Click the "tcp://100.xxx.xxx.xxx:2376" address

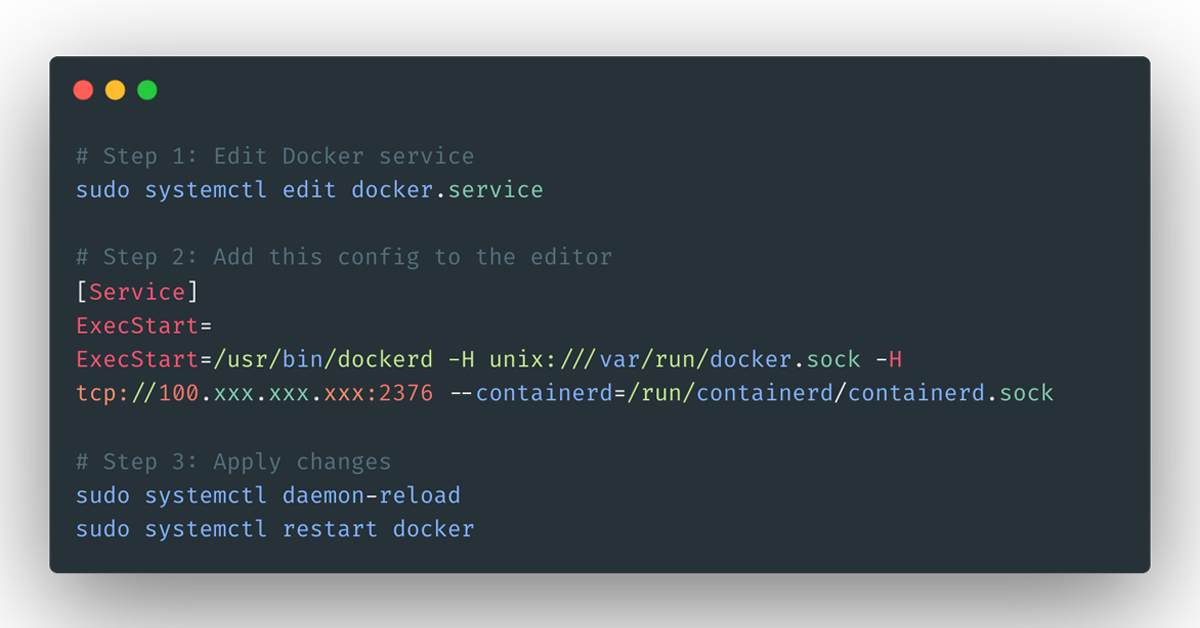point(255,394)
